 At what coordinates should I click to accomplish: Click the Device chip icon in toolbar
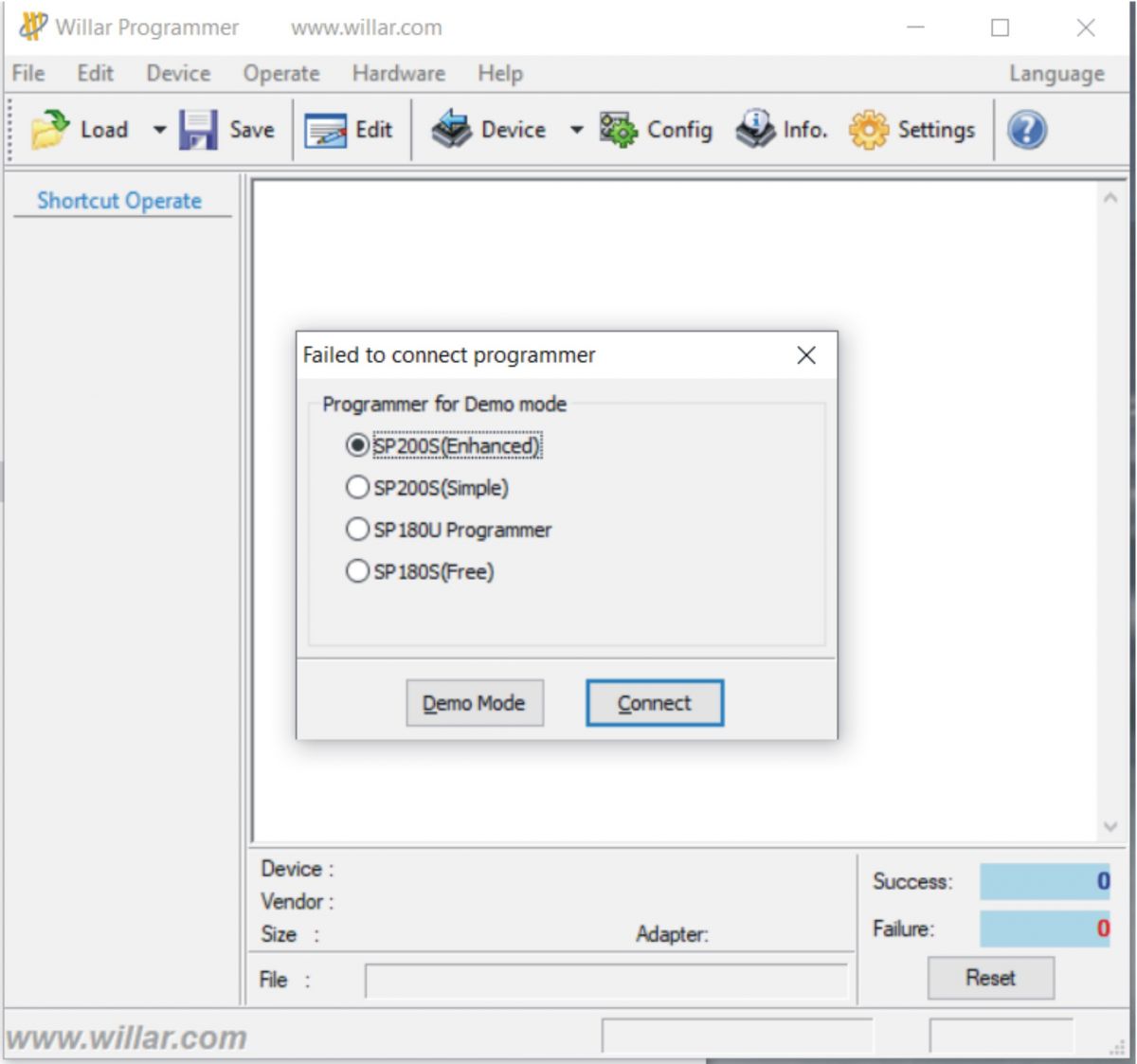(452, 130)
